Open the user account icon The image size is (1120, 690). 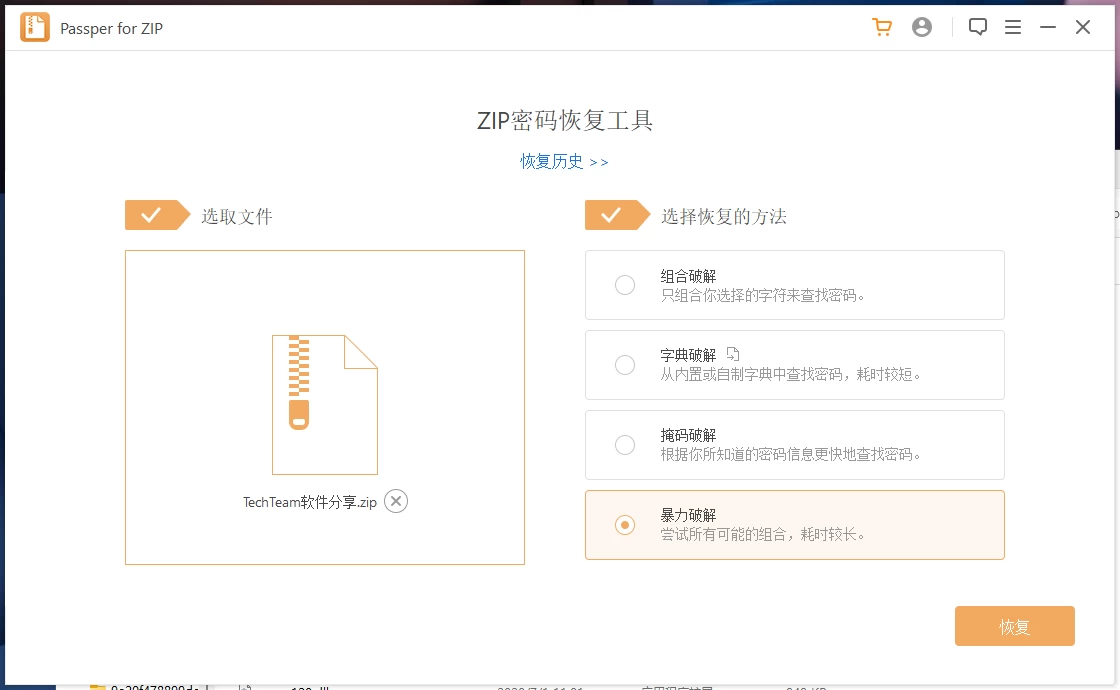(921, 27)
